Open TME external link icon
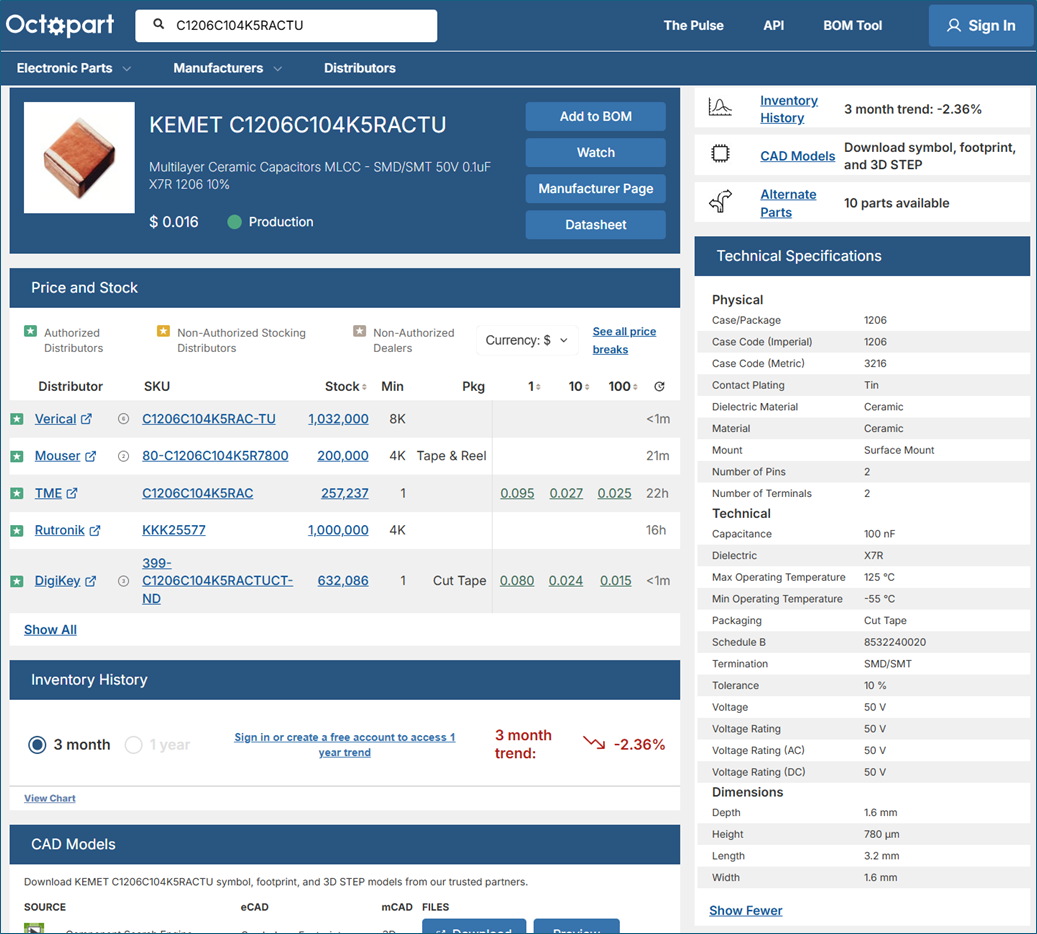Viewport: 1037px width, 934px height. [72, 493]
